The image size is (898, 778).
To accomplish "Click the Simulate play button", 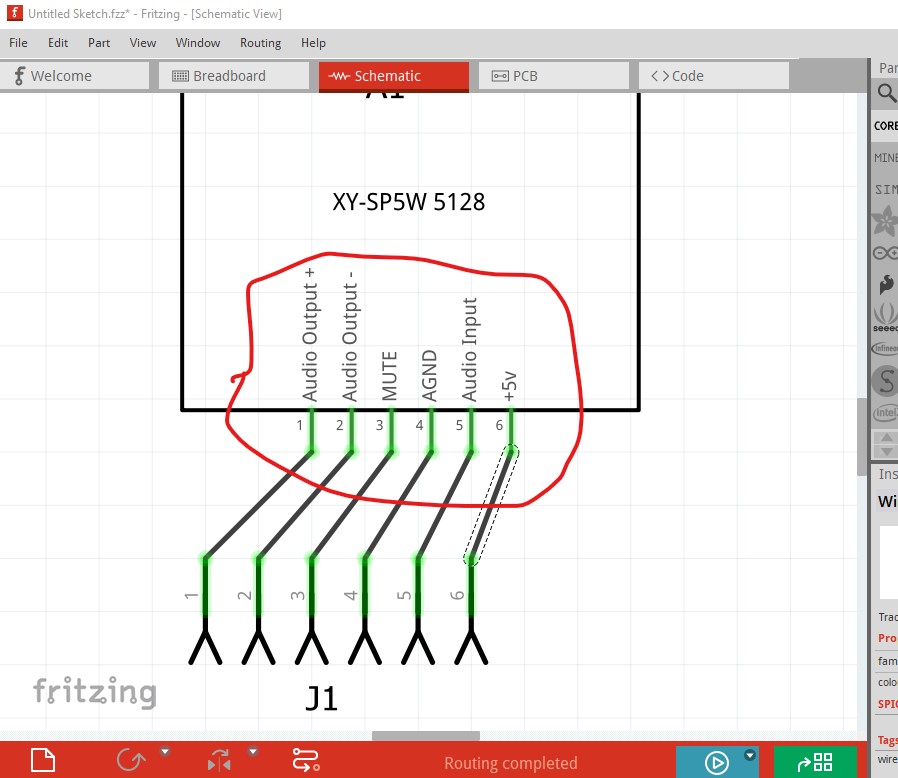I will click(x=716, y=763).
